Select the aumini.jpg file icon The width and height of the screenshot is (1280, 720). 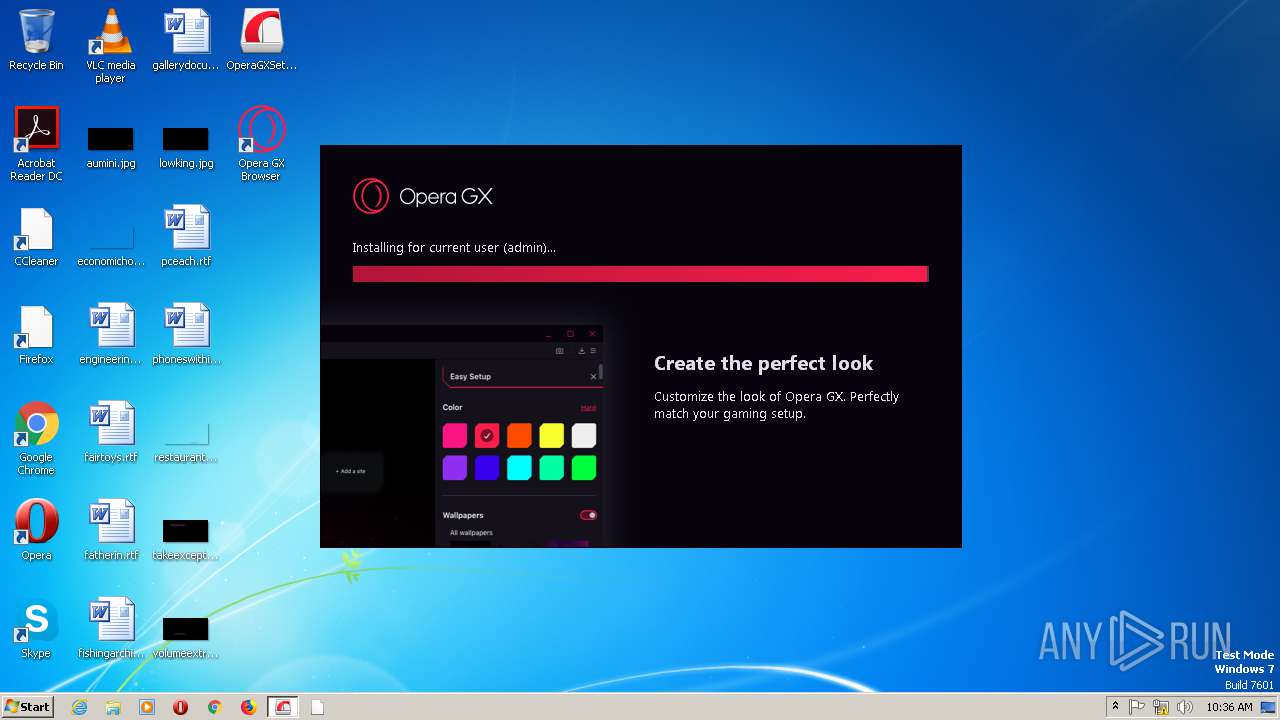tap(110, 147)
